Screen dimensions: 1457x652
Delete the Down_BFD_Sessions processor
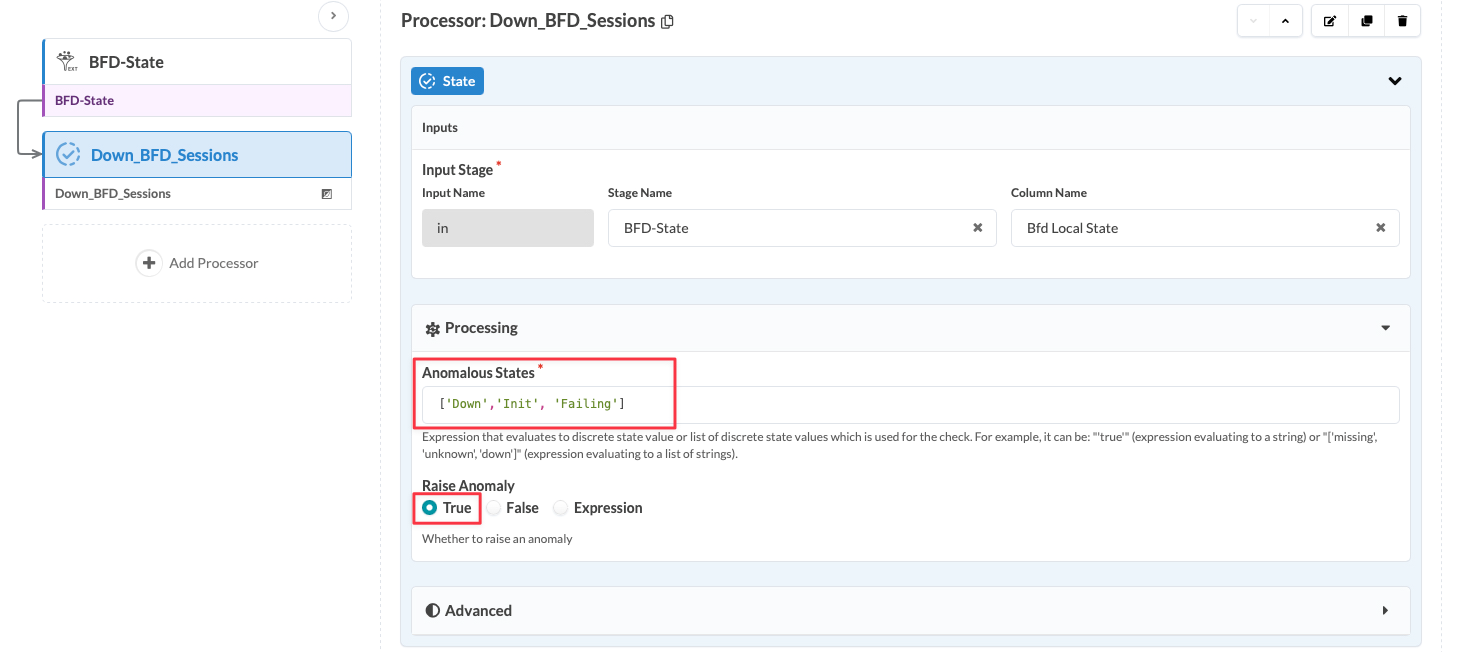pyautogui.click(x=1402, y=21)
